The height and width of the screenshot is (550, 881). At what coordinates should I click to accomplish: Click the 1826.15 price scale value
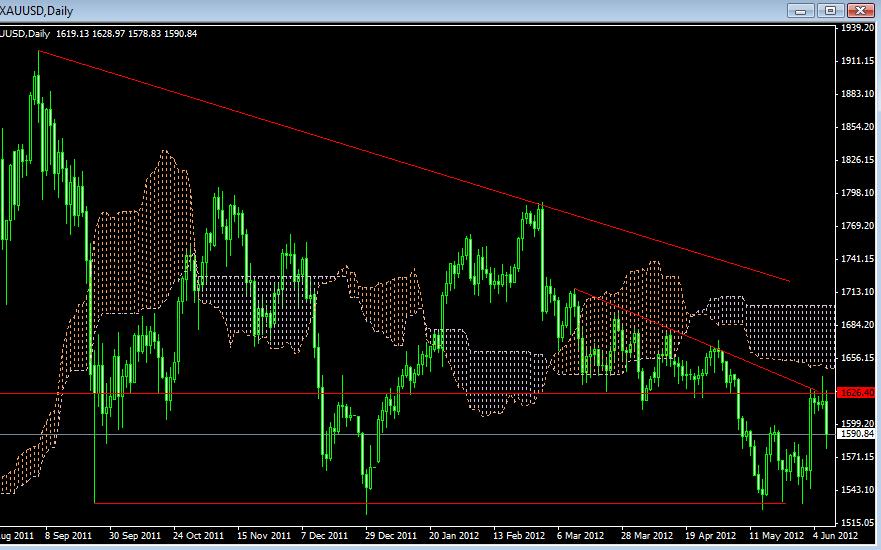[857, 160]
